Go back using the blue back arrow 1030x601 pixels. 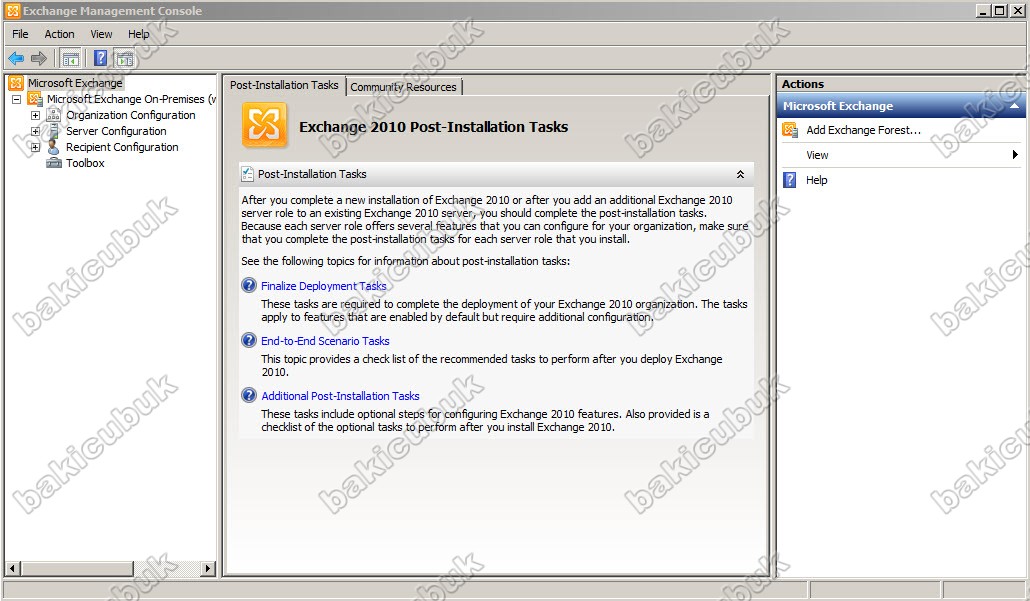coord(16,58)
